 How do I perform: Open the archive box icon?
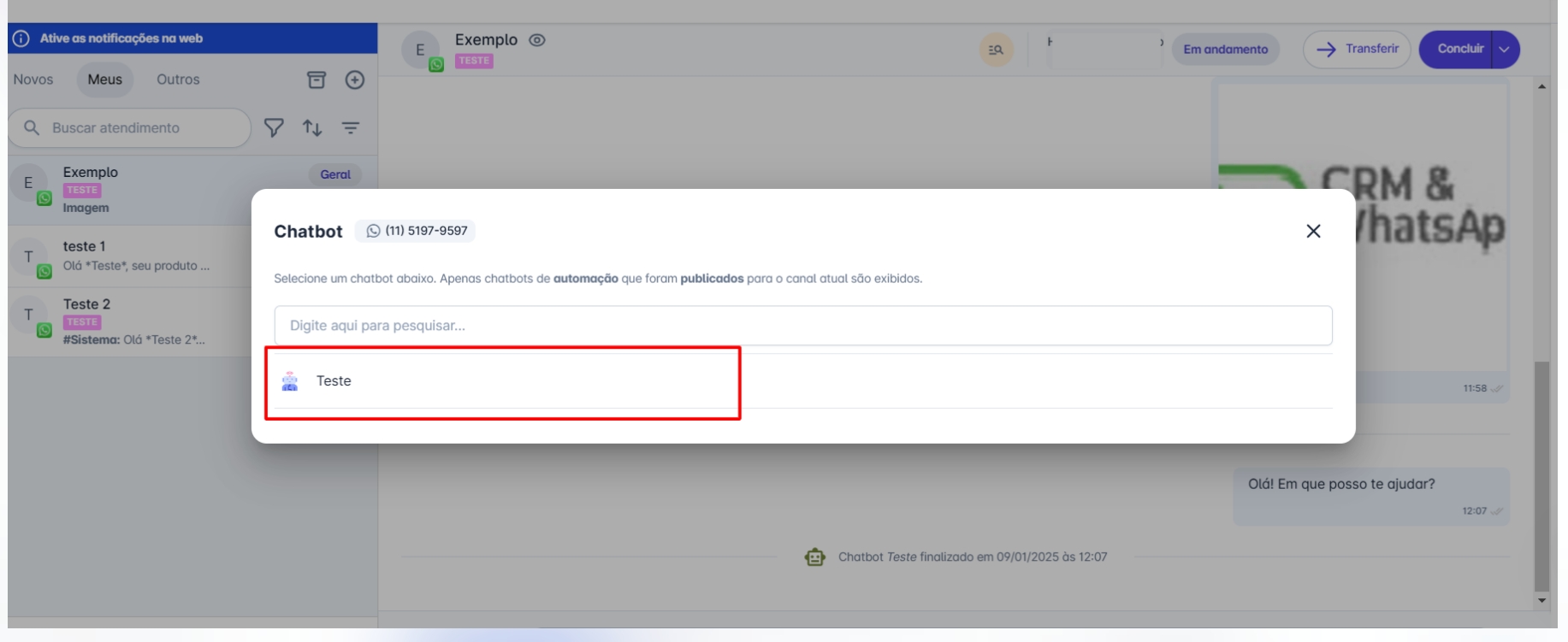click(317, 80)
